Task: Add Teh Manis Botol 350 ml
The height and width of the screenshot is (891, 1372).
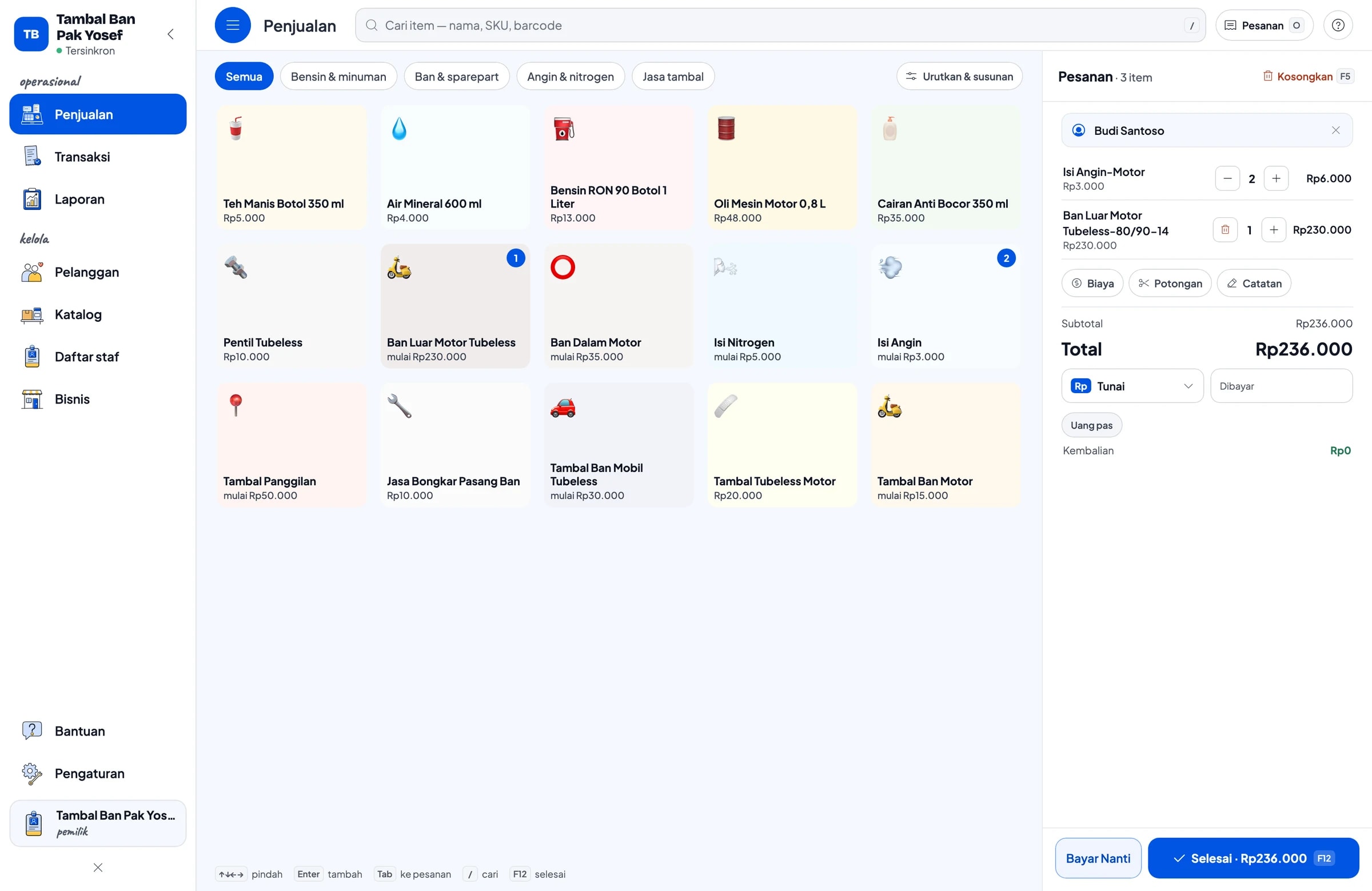Action: 291,167
